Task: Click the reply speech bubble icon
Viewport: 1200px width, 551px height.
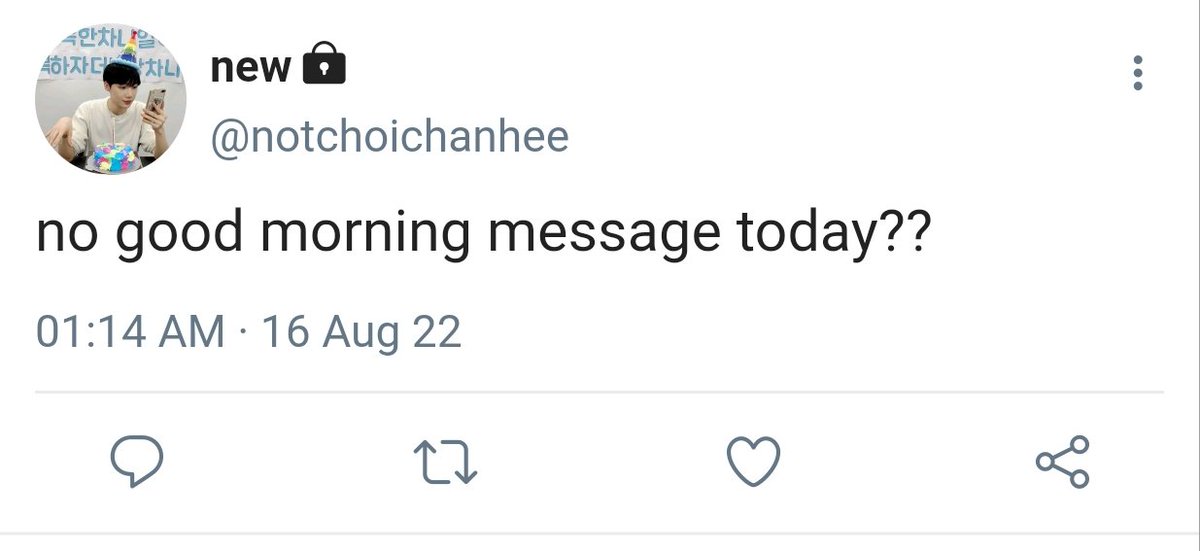Action: [136, 463]
